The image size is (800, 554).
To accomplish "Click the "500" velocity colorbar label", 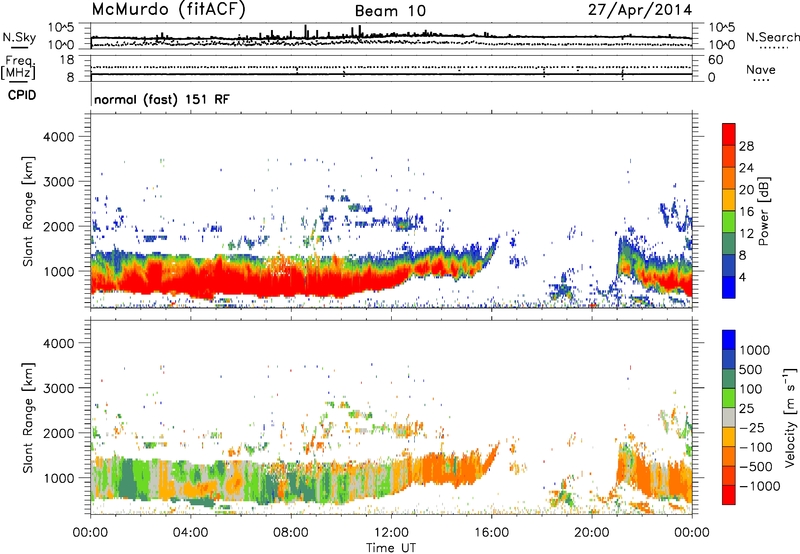I will (x=751, y=370).
